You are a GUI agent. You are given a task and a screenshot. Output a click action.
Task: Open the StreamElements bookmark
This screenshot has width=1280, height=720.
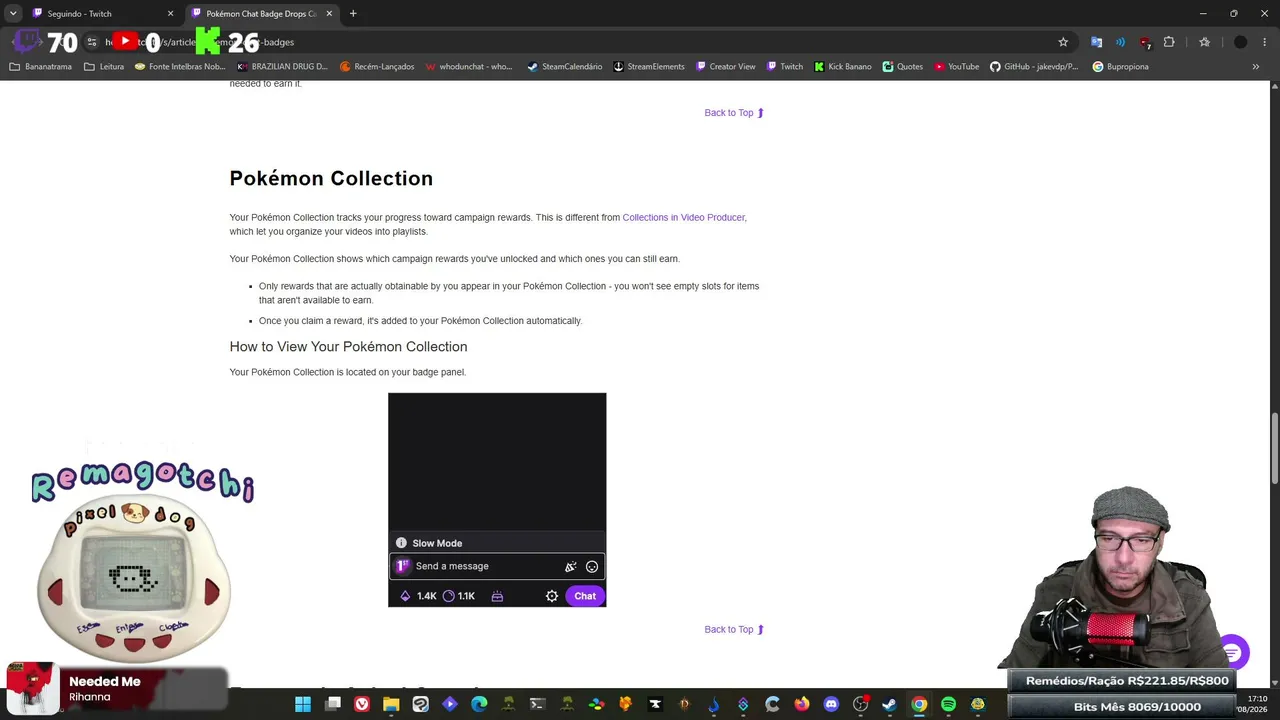click(x=648, y=67)
